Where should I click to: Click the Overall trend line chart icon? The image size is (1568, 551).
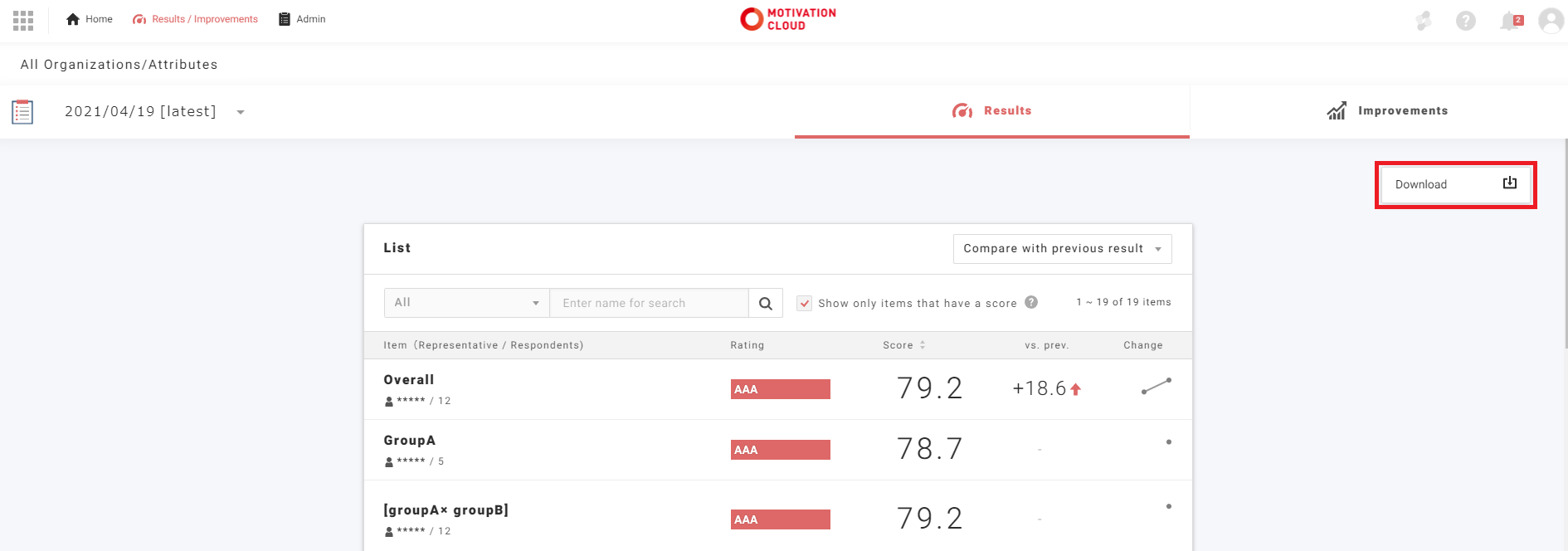point(1156,386)
